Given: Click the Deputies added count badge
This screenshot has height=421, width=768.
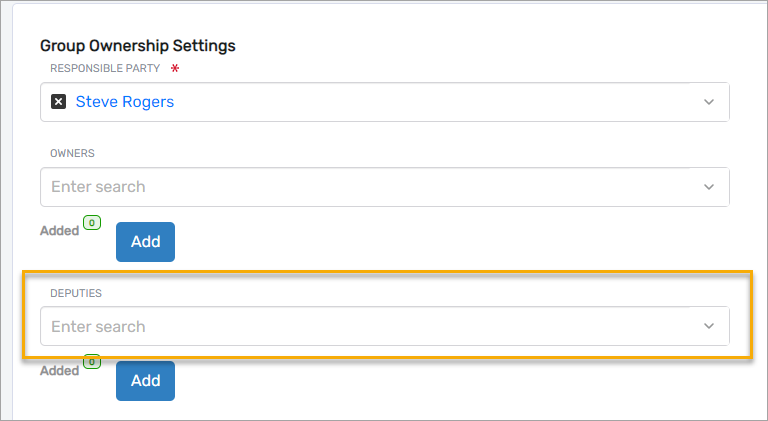Looking at the screenshot, I should pyautogui.click(x=93, y=362).
